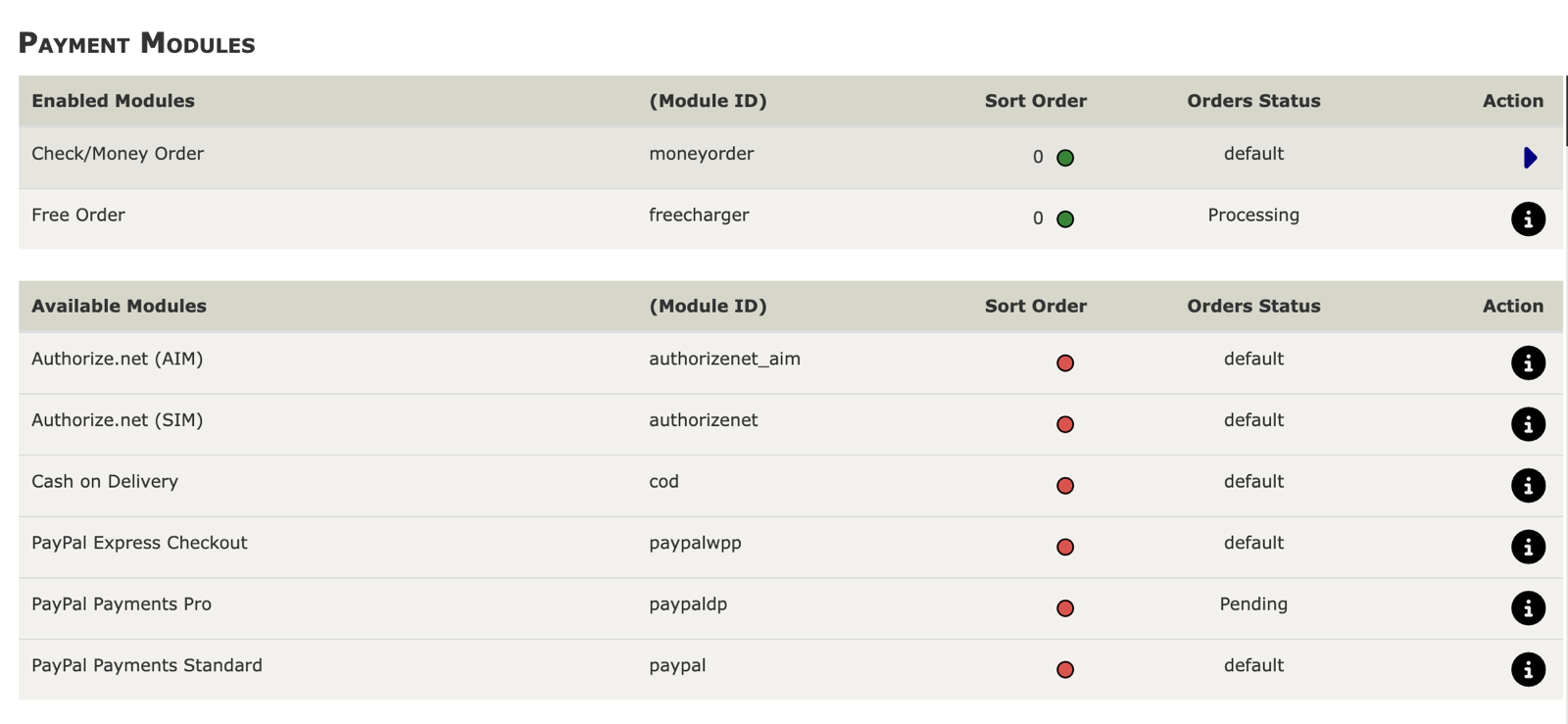This screenshot has height=724, width=1568.
Task: Open PayPal Payments Pro info icon
Action: [1527, 608]
